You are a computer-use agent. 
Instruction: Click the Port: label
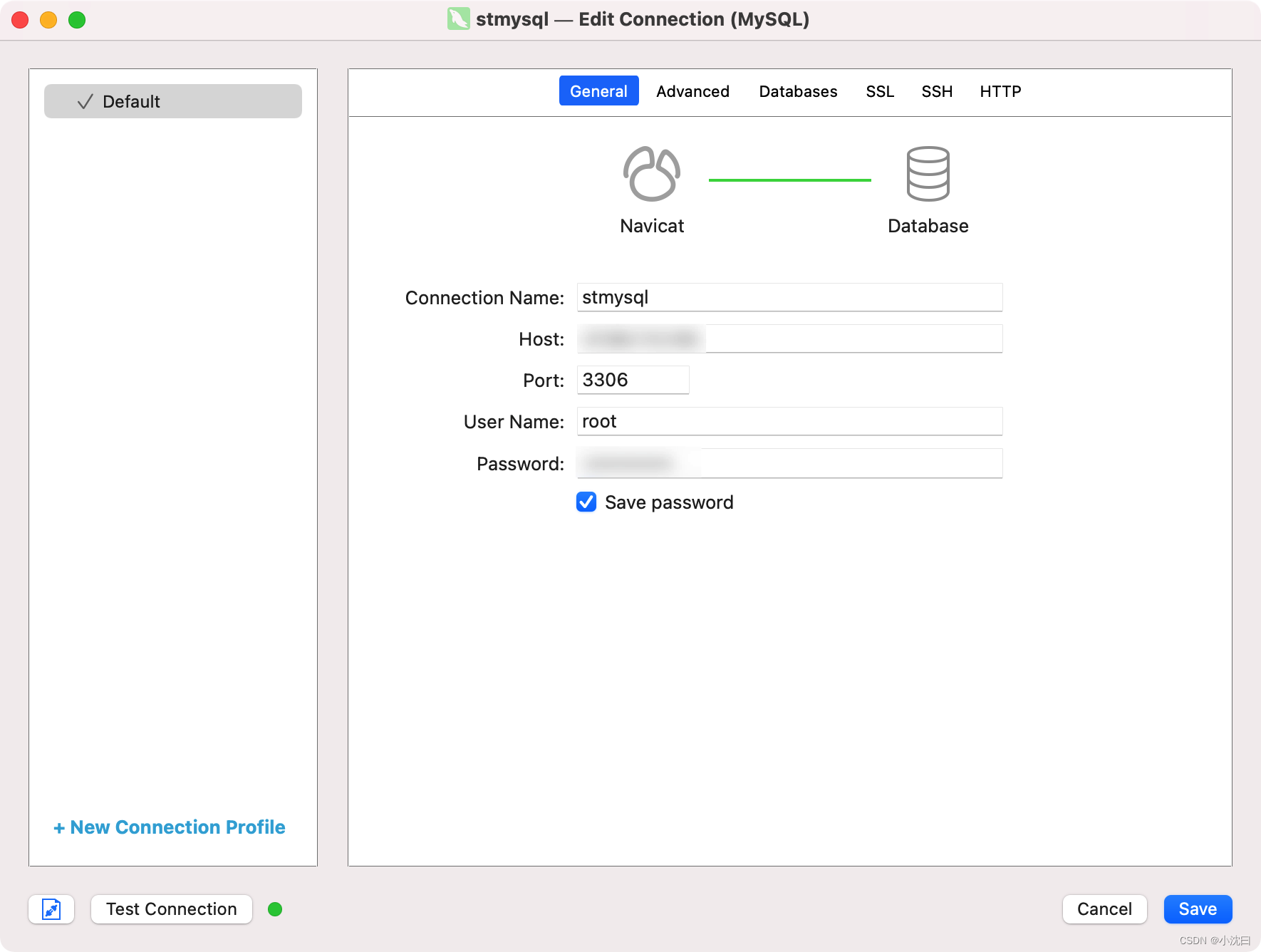tap(544, 381)
